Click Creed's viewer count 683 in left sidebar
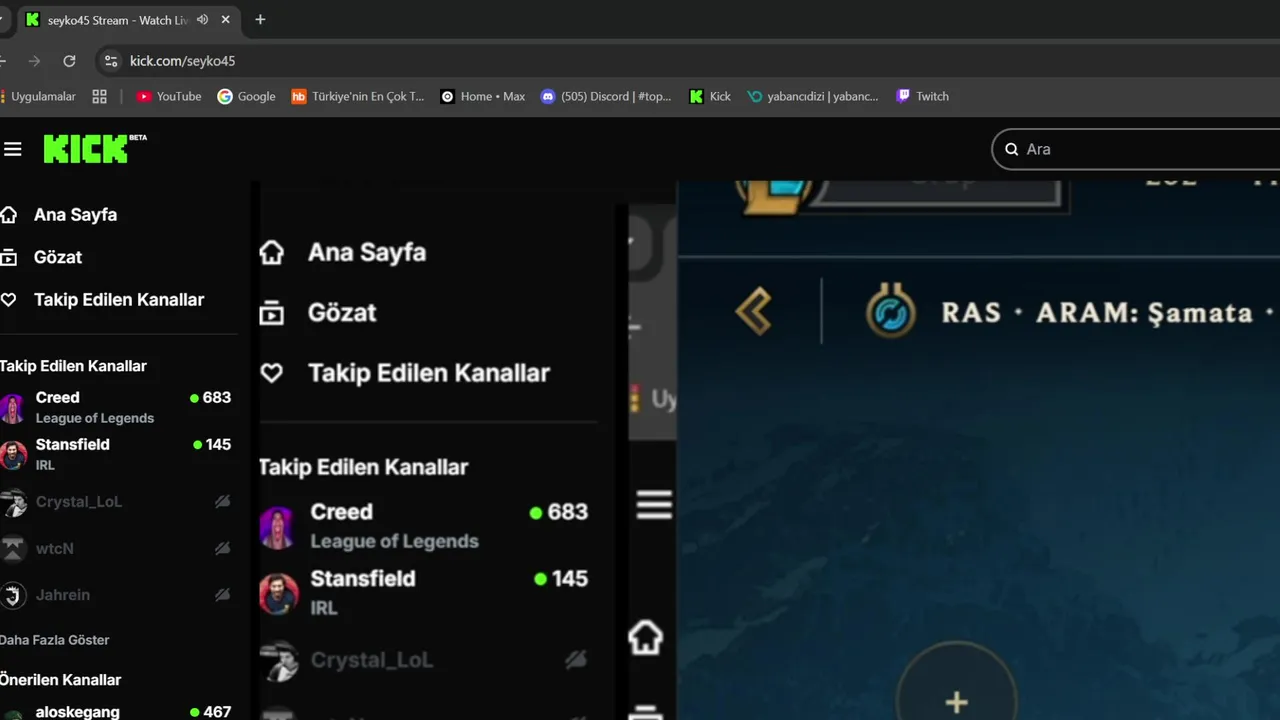1280x720 pixels. [210, 397]
